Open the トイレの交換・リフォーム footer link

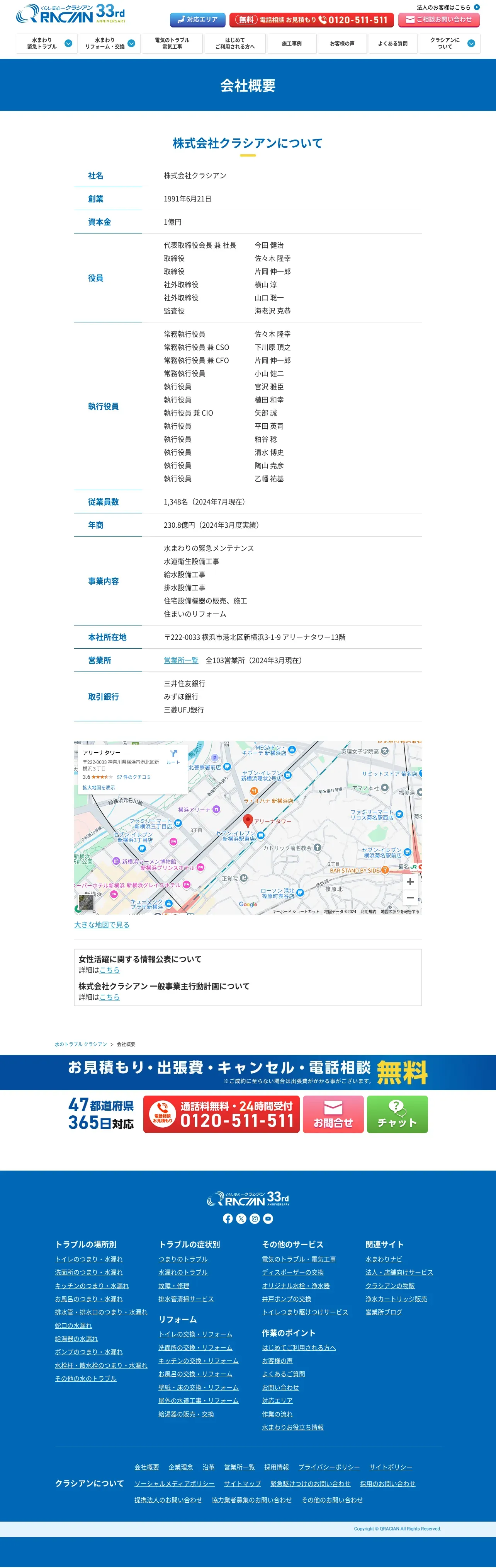pyautogui.click(x=195, y=1334)
